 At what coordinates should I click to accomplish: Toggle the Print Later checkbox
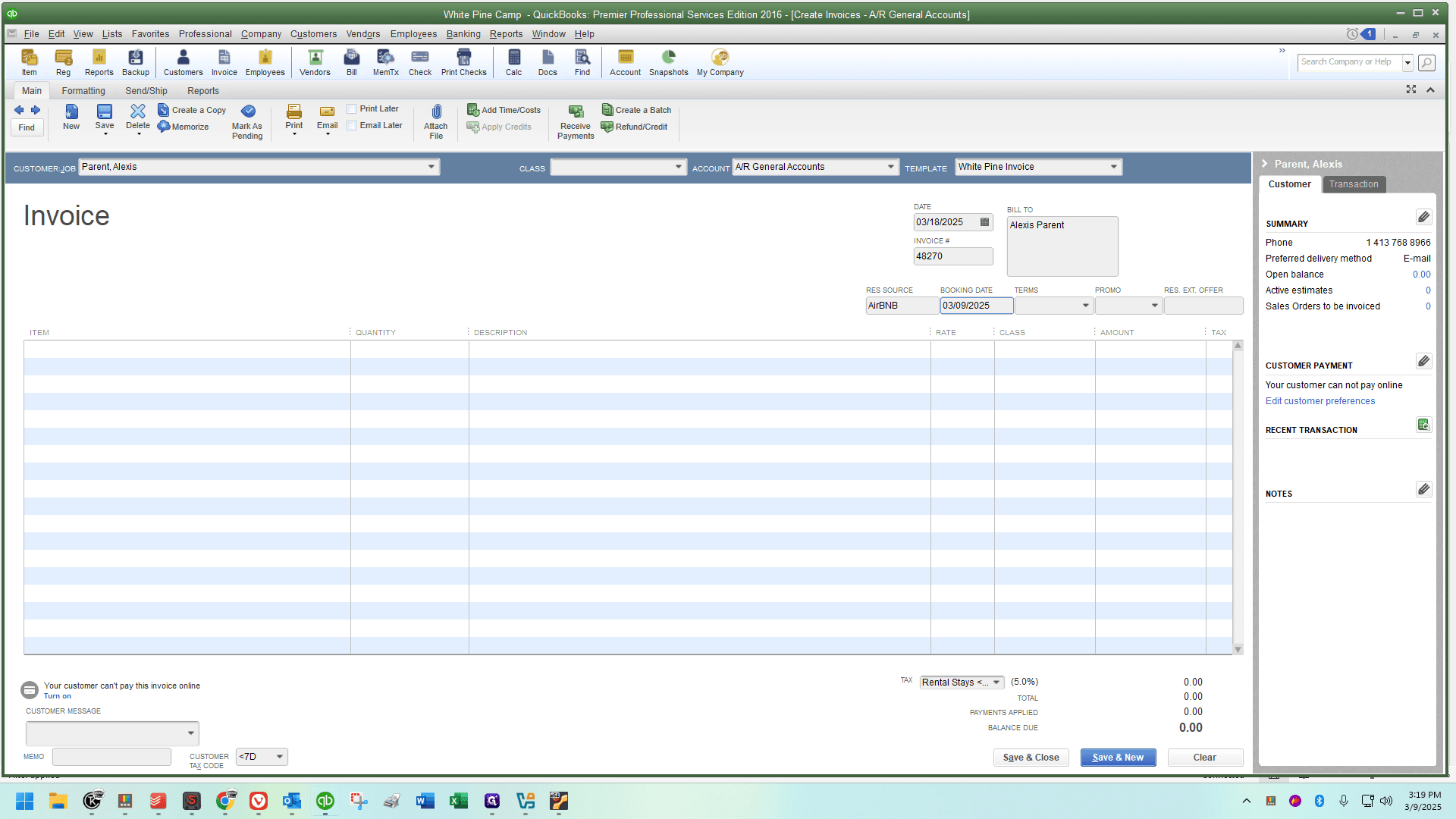point(351,109)
